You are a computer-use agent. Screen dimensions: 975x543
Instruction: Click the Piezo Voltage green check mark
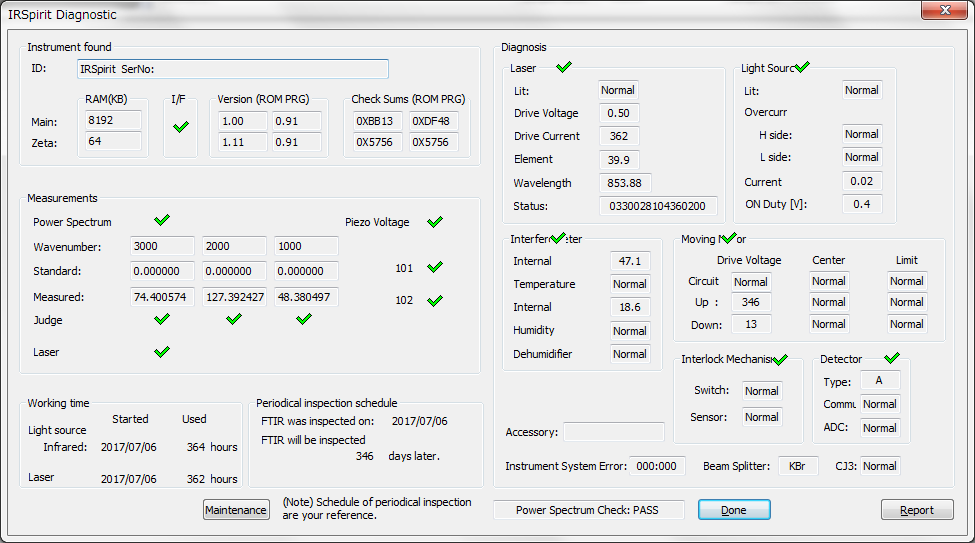click(435, 221)
